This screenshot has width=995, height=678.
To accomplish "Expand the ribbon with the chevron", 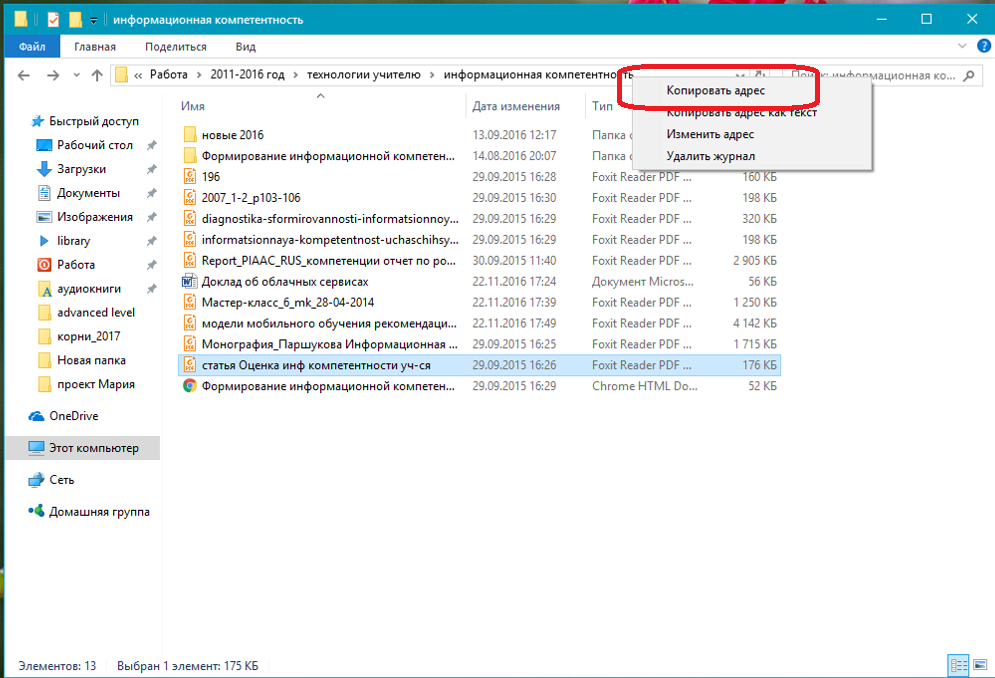I will [x=962, y=46].
